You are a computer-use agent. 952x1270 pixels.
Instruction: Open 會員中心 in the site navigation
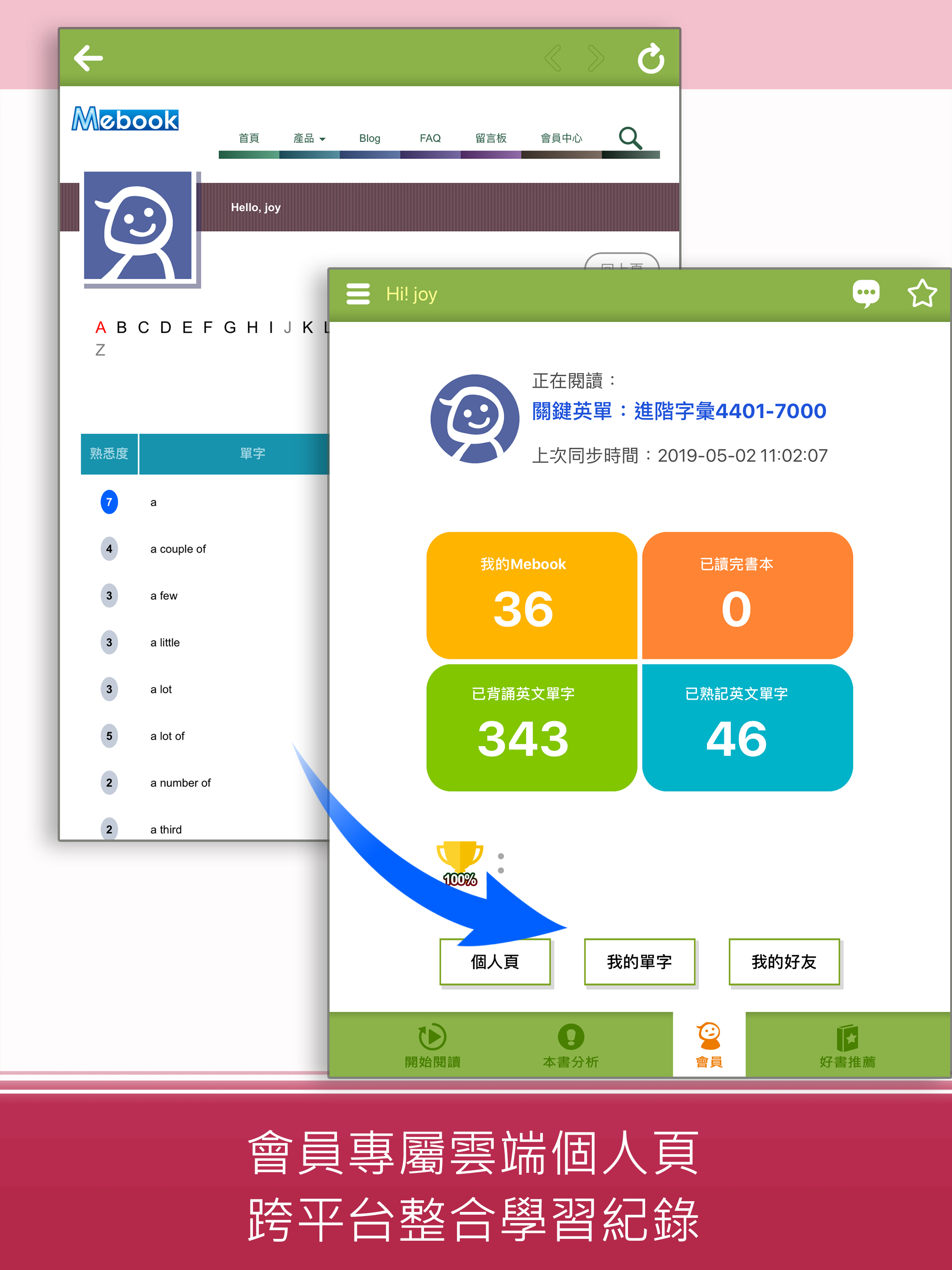point(561,139)
